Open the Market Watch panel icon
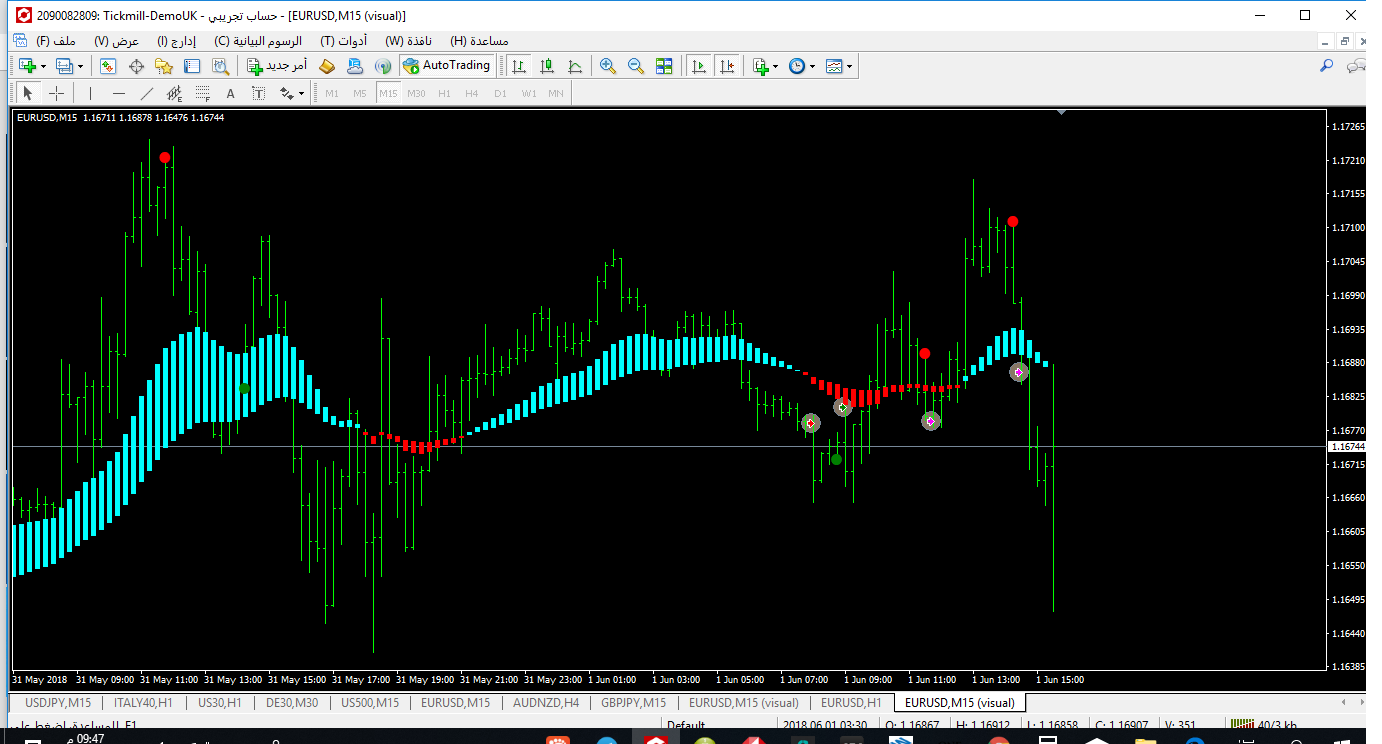This screenshot has width=1382, height=744. coord(108,66)
